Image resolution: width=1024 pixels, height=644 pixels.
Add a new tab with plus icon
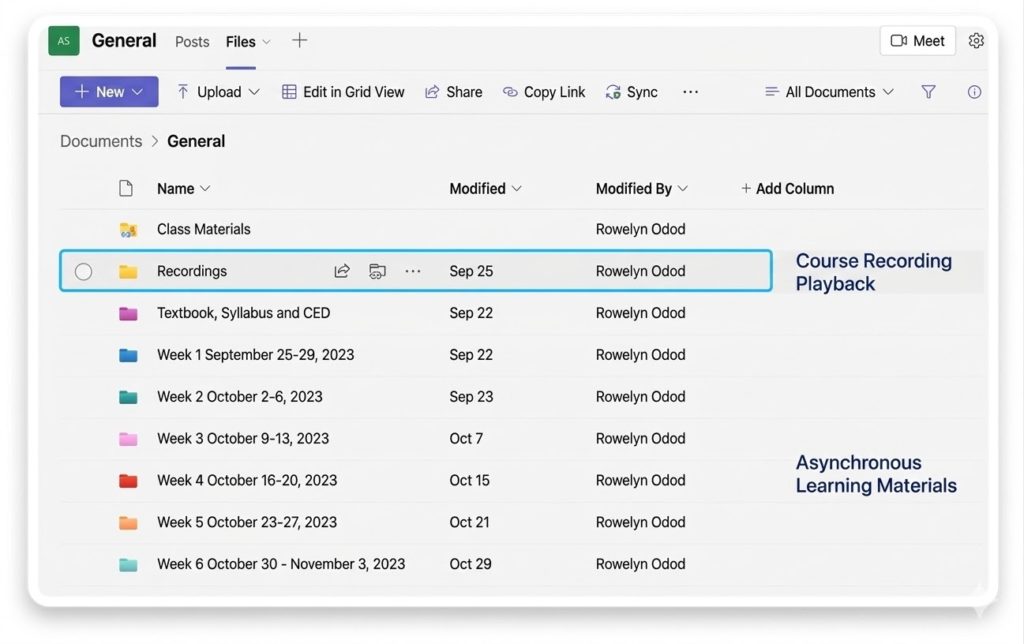(x=299, y=41)
